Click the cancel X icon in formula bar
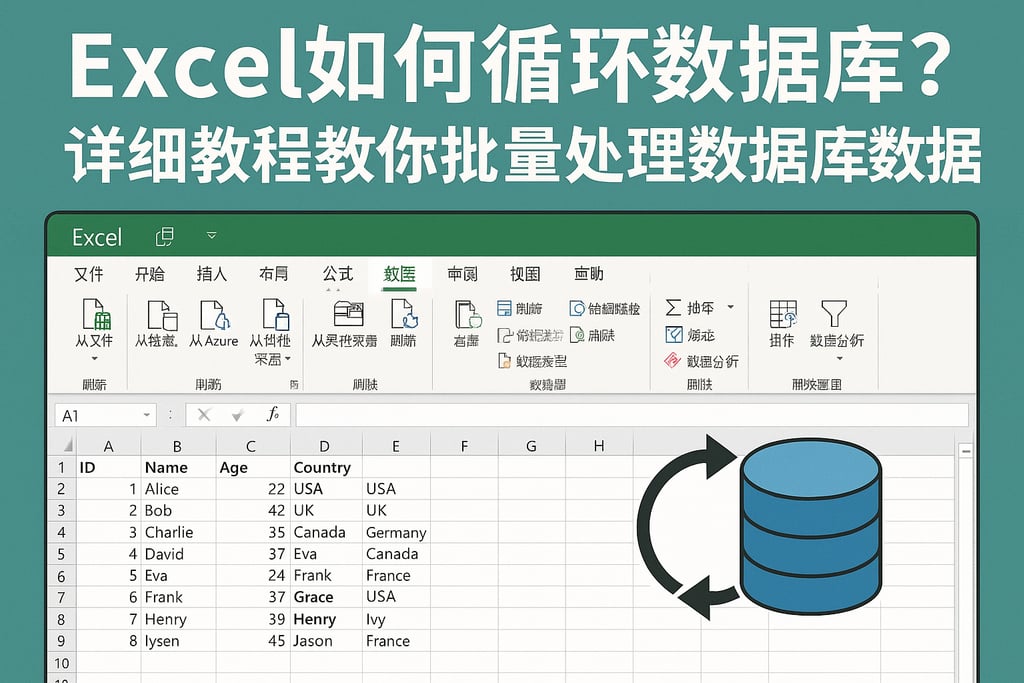The height and width of the screenshot is (683, 1024). [204, 415]
